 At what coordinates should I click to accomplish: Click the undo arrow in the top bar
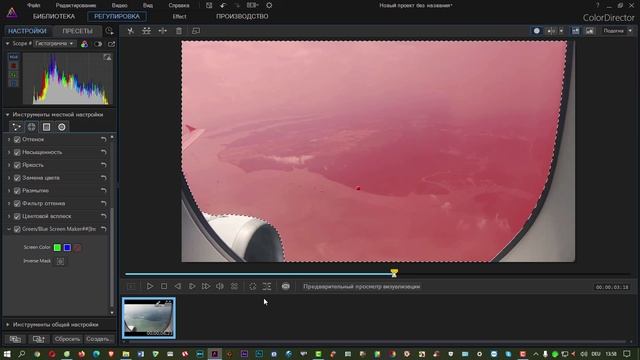point(223,5)
